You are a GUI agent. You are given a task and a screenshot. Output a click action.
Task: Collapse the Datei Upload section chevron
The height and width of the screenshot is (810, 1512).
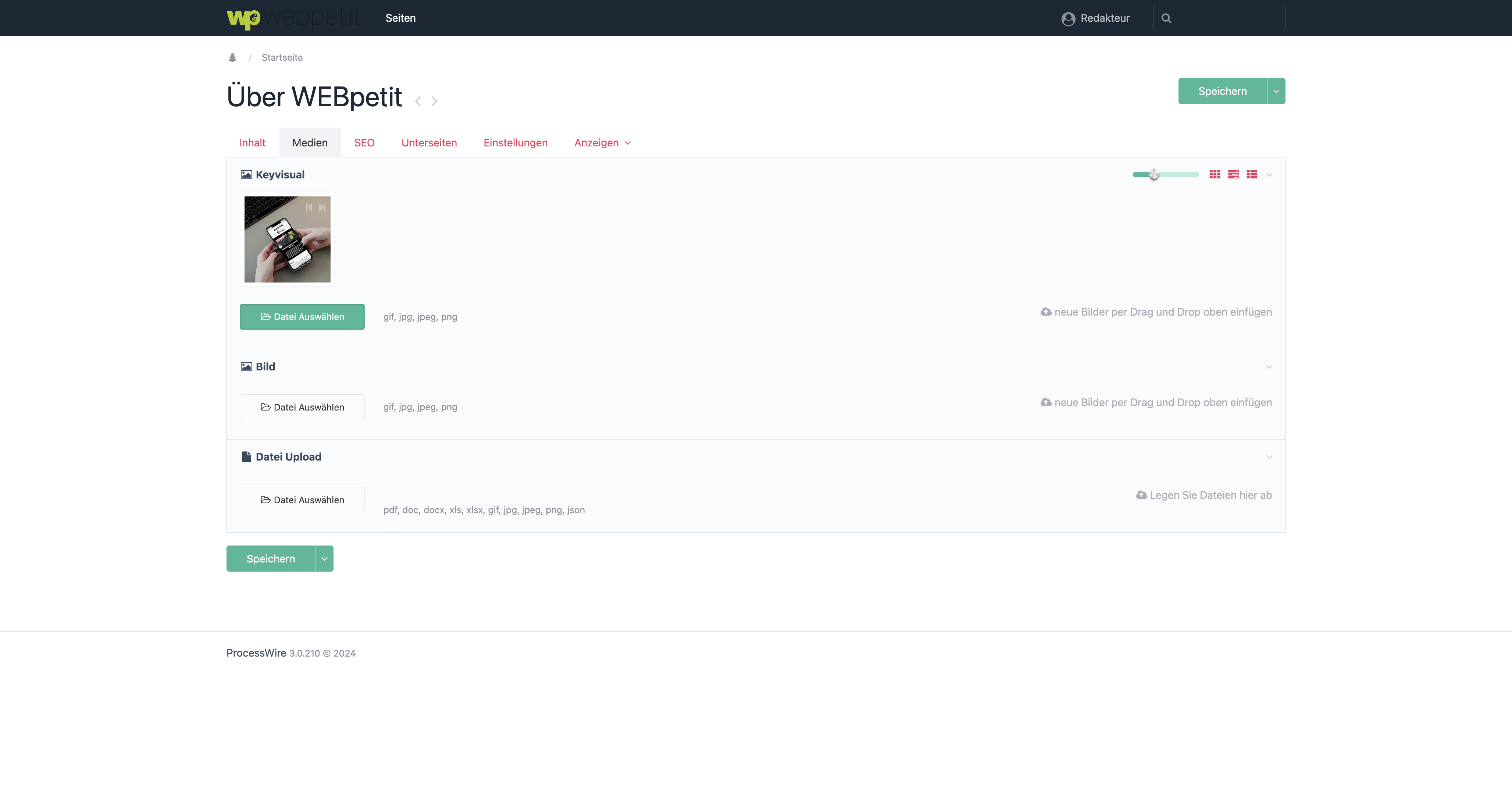(x=1269, y=457)
